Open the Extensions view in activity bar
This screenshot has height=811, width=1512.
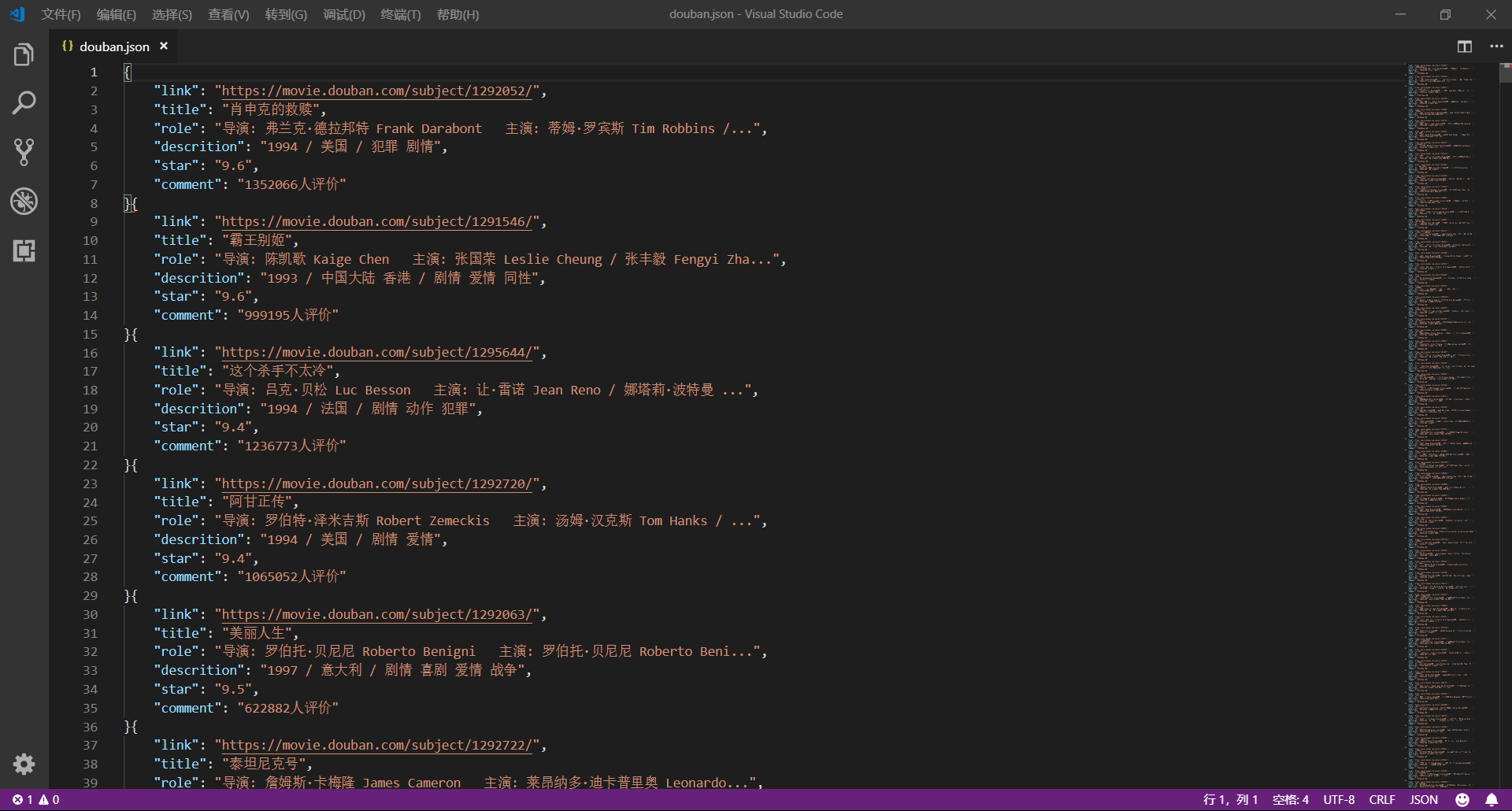tap(24, 250)
